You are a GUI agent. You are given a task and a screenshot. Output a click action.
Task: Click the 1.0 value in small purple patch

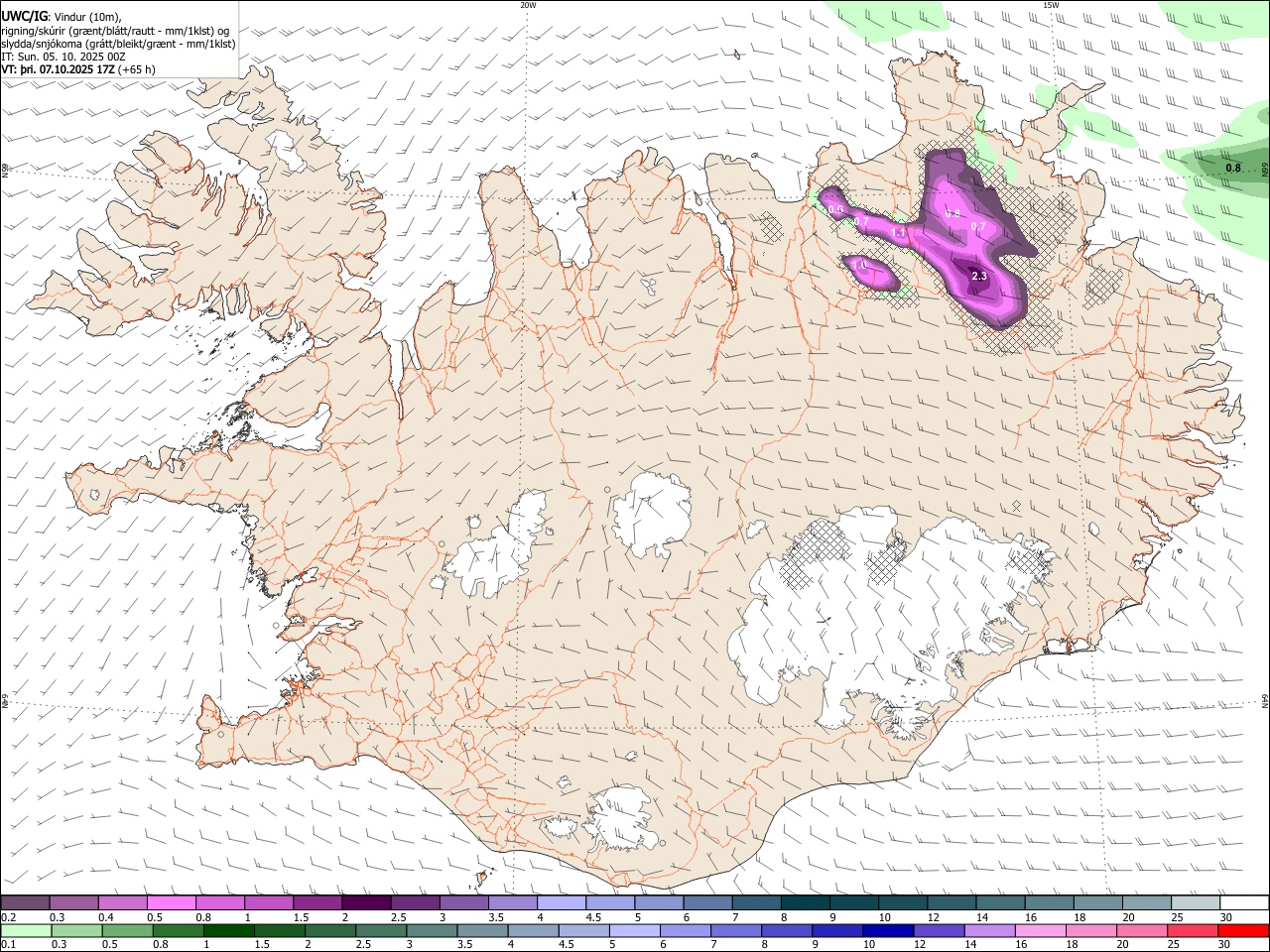pos(859,266)
